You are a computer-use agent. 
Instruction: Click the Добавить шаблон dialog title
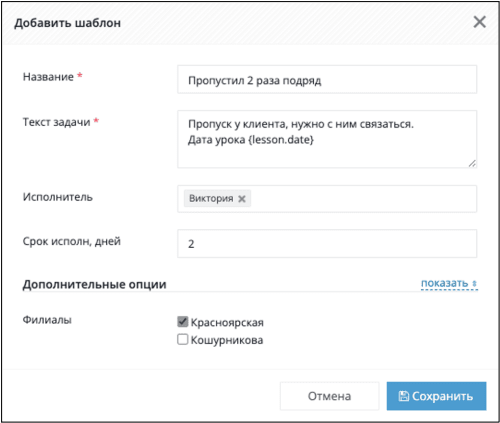point(67,23)
